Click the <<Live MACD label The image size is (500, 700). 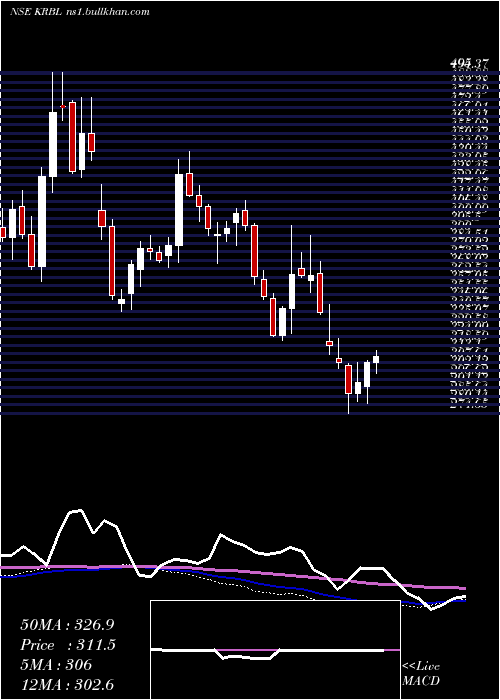pos(421,674)
